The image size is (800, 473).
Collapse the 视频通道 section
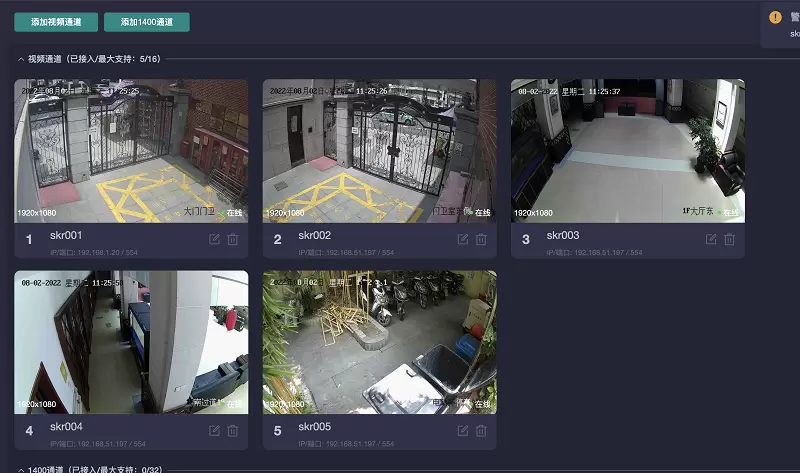click(x=21, y=59)
